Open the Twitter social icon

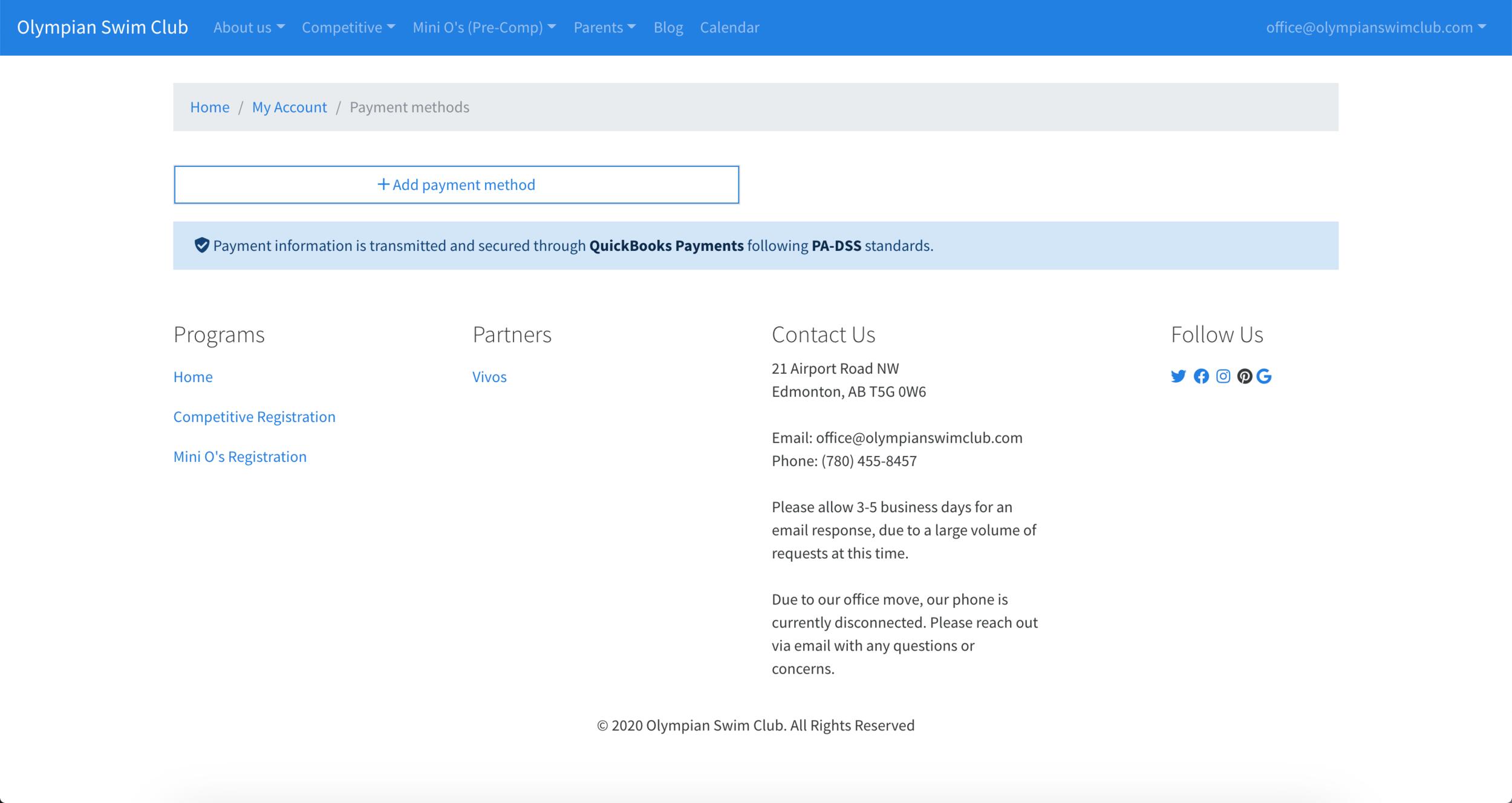click(x=1178, y=376)
